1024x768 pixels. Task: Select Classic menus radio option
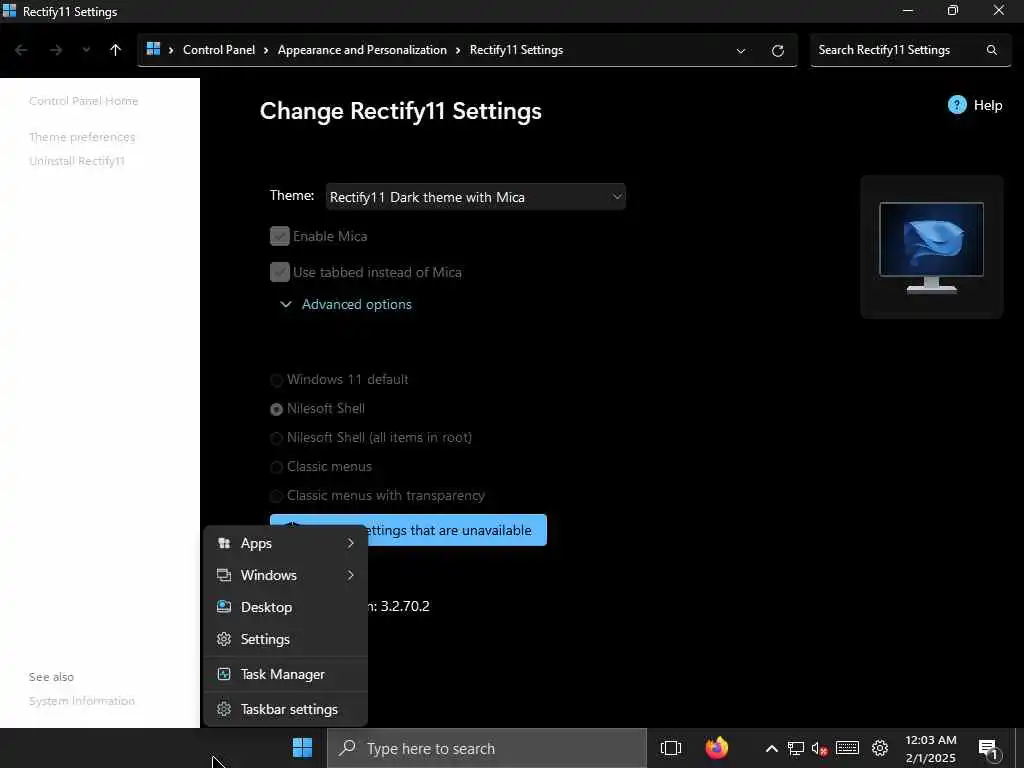coord(276,467)
